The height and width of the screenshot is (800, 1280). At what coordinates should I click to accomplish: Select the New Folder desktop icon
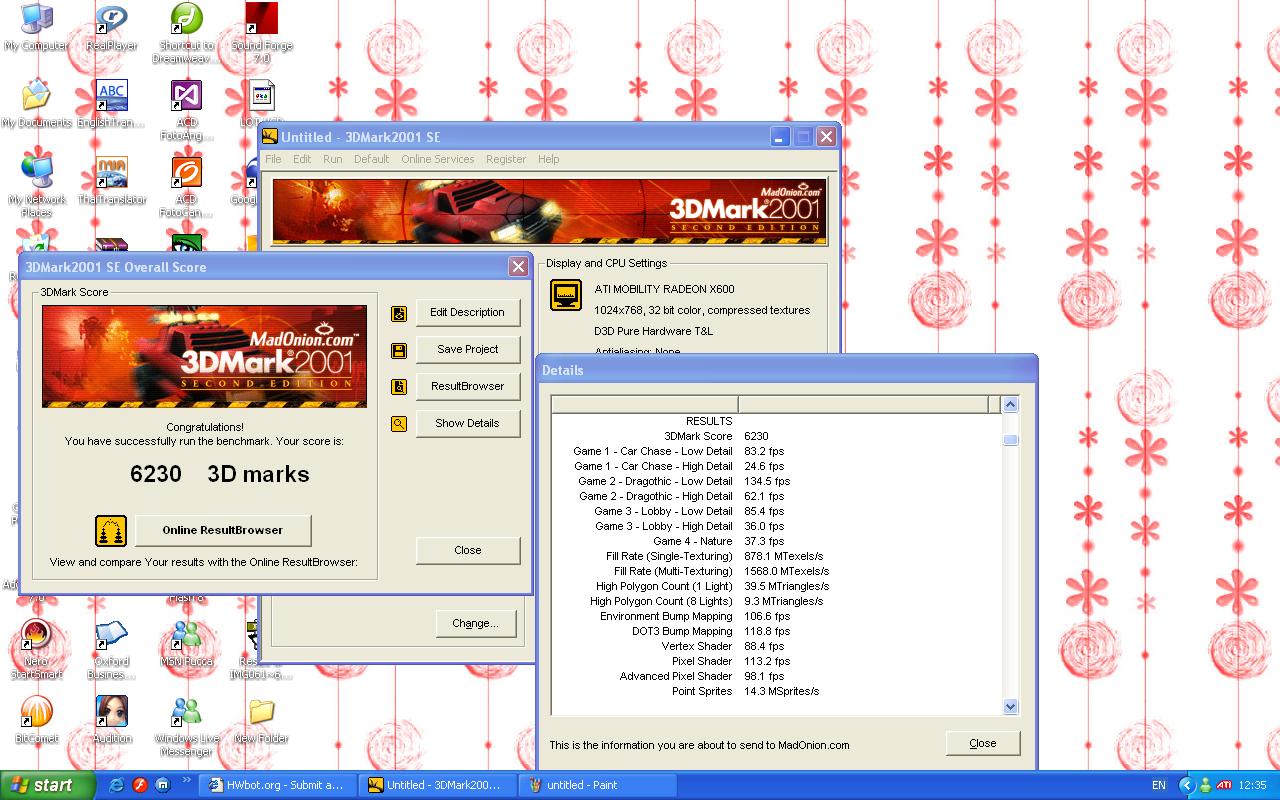tap(261, 720)
